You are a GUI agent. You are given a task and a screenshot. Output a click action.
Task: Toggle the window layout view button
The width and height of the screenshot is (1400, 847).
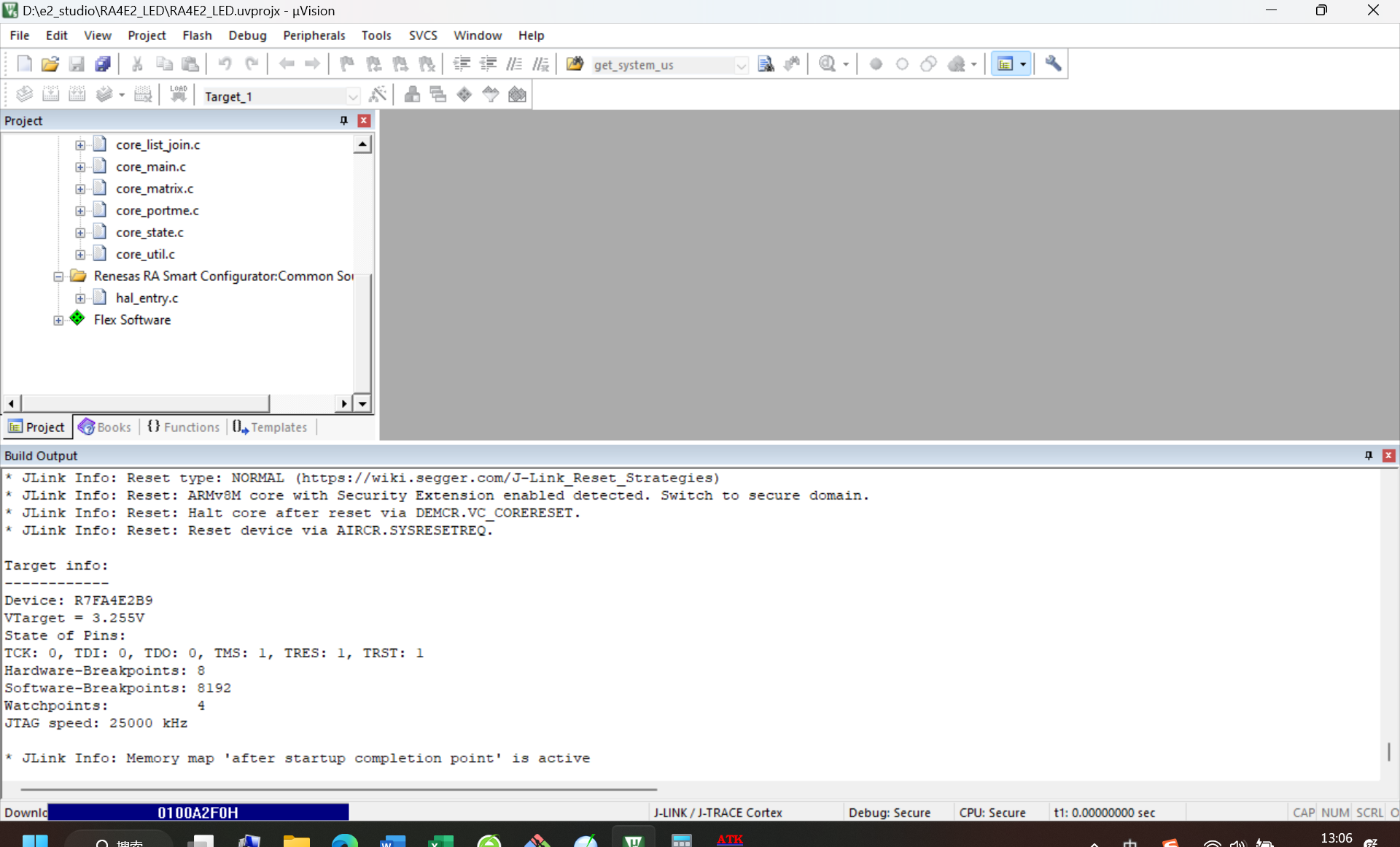[1006, 64]
